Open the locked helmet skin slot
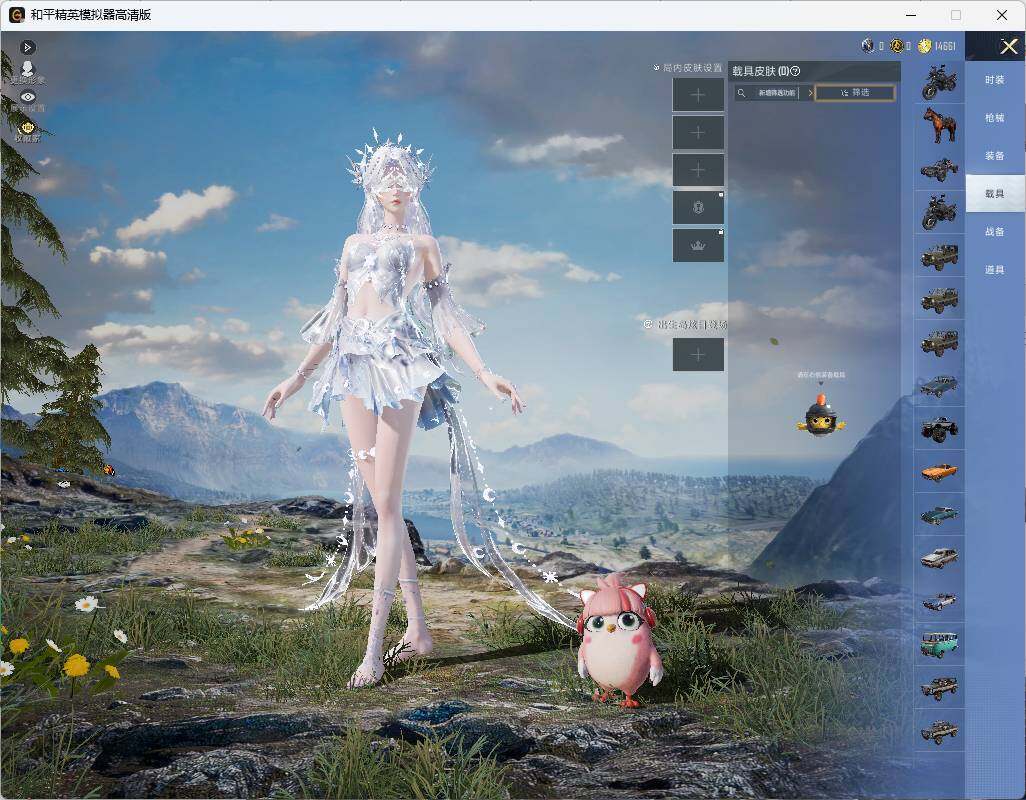 point(698,208)
